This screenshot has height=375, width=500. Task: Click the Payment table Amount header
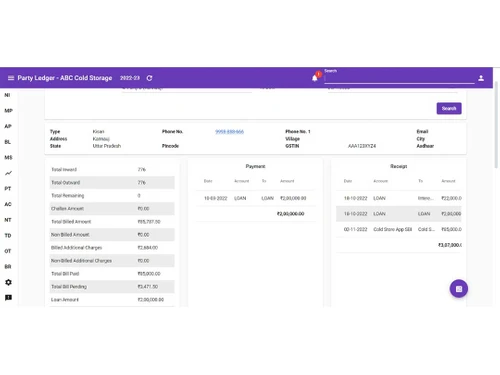tap(287, 181)
